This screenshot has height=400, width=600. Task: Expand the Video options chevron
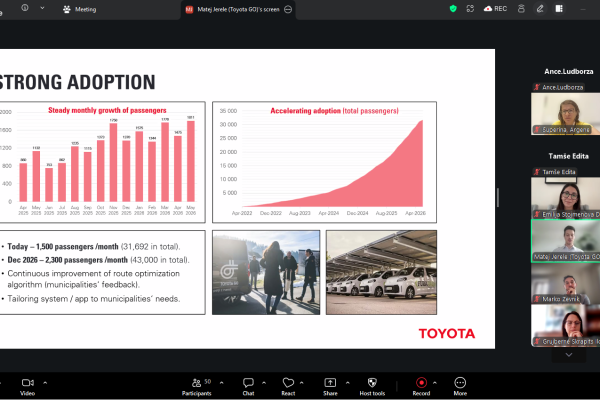click(x=45, y=382)
